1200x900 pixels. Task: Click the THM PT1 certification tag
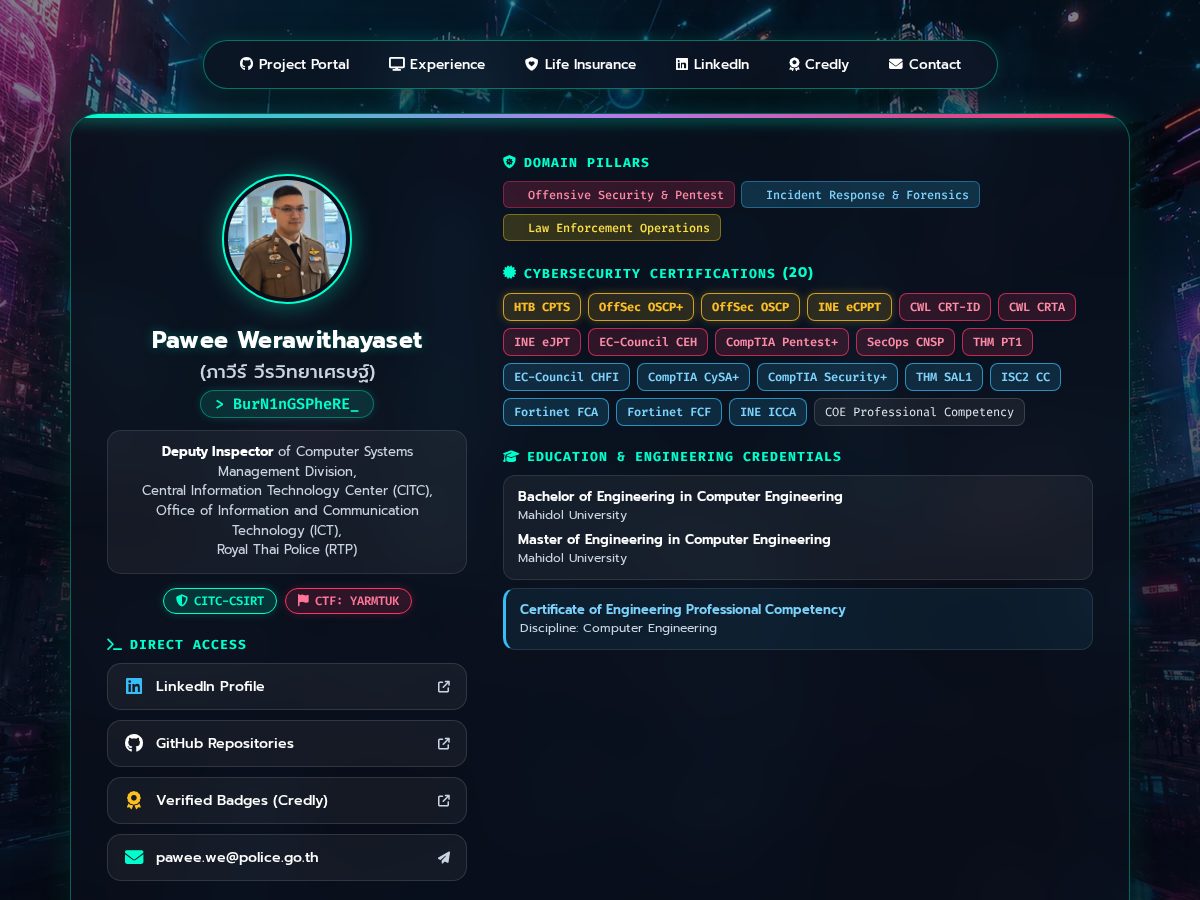[x=997, y=342]
